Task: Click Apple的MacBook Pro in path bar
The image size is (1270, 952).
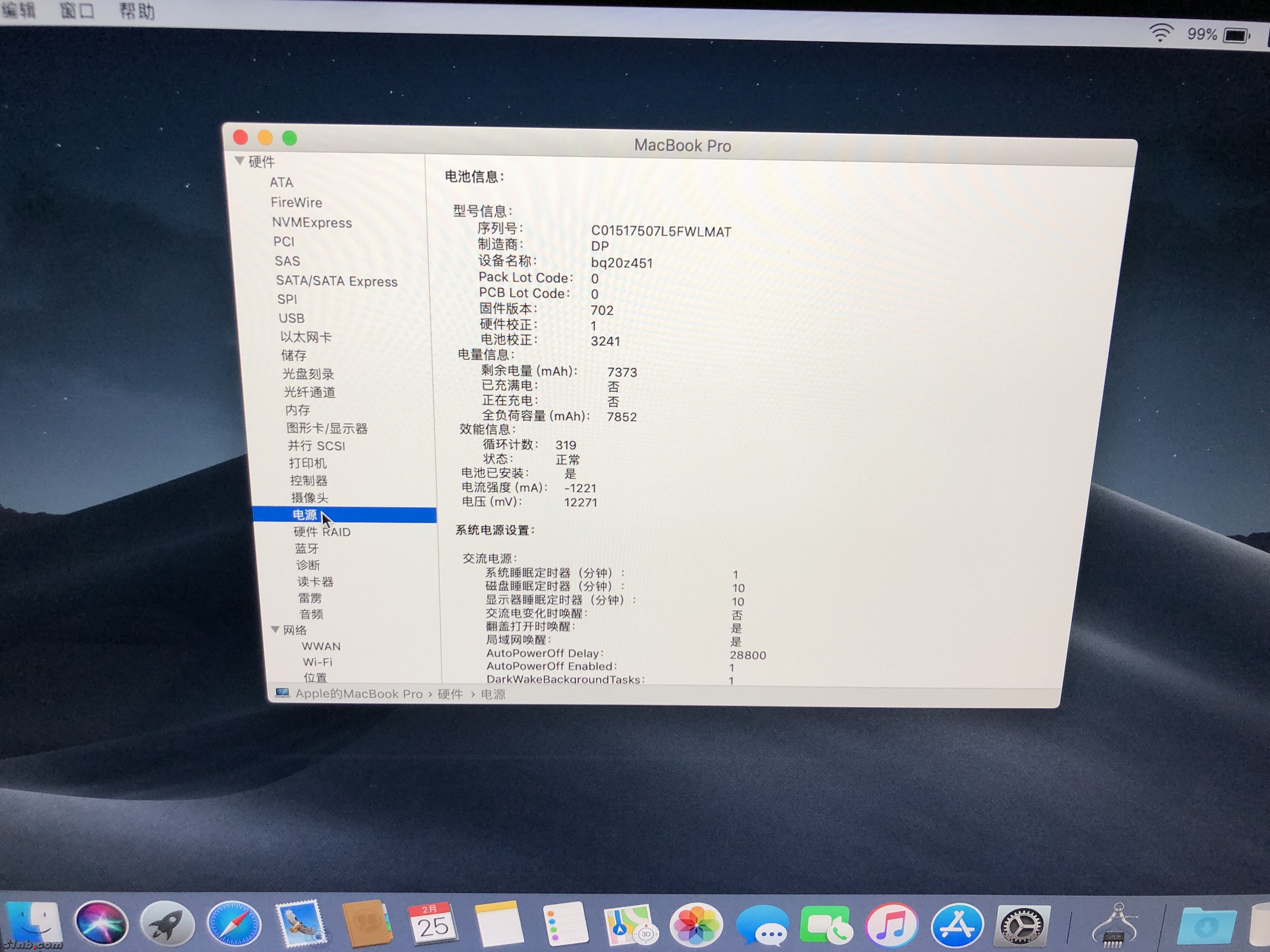Action: tap(358, 694)
